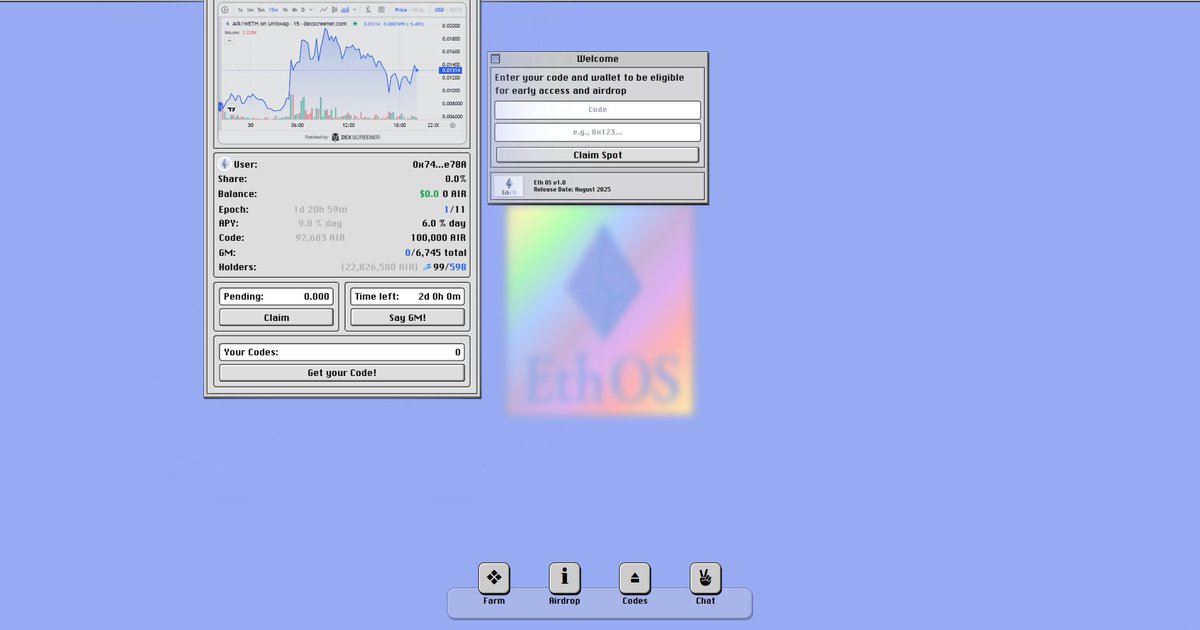1200x630 pixels.
Task: Click the 6,745 total GM value
Action: pyautogui.click(x=441, y=253)
